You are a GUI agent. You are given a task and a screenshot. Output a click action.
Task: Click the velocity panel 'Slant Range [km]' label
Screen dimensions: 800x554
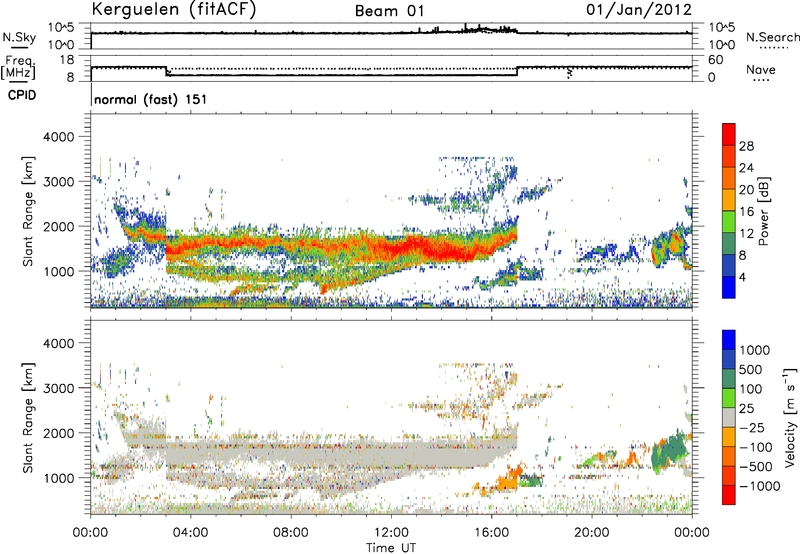28,418
